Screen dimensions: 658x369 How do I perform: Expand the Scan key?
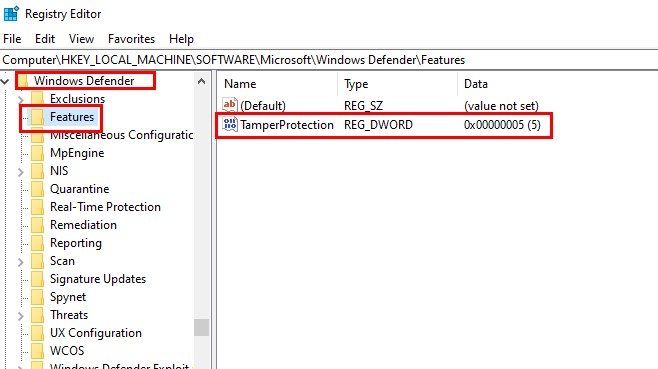point(21,262)
